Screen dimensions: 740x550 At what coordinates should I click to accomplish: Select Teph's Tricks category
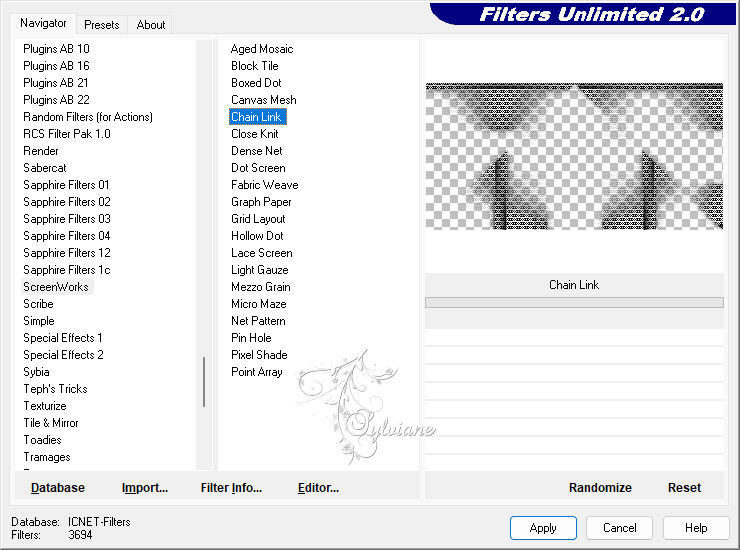[55, 389]
